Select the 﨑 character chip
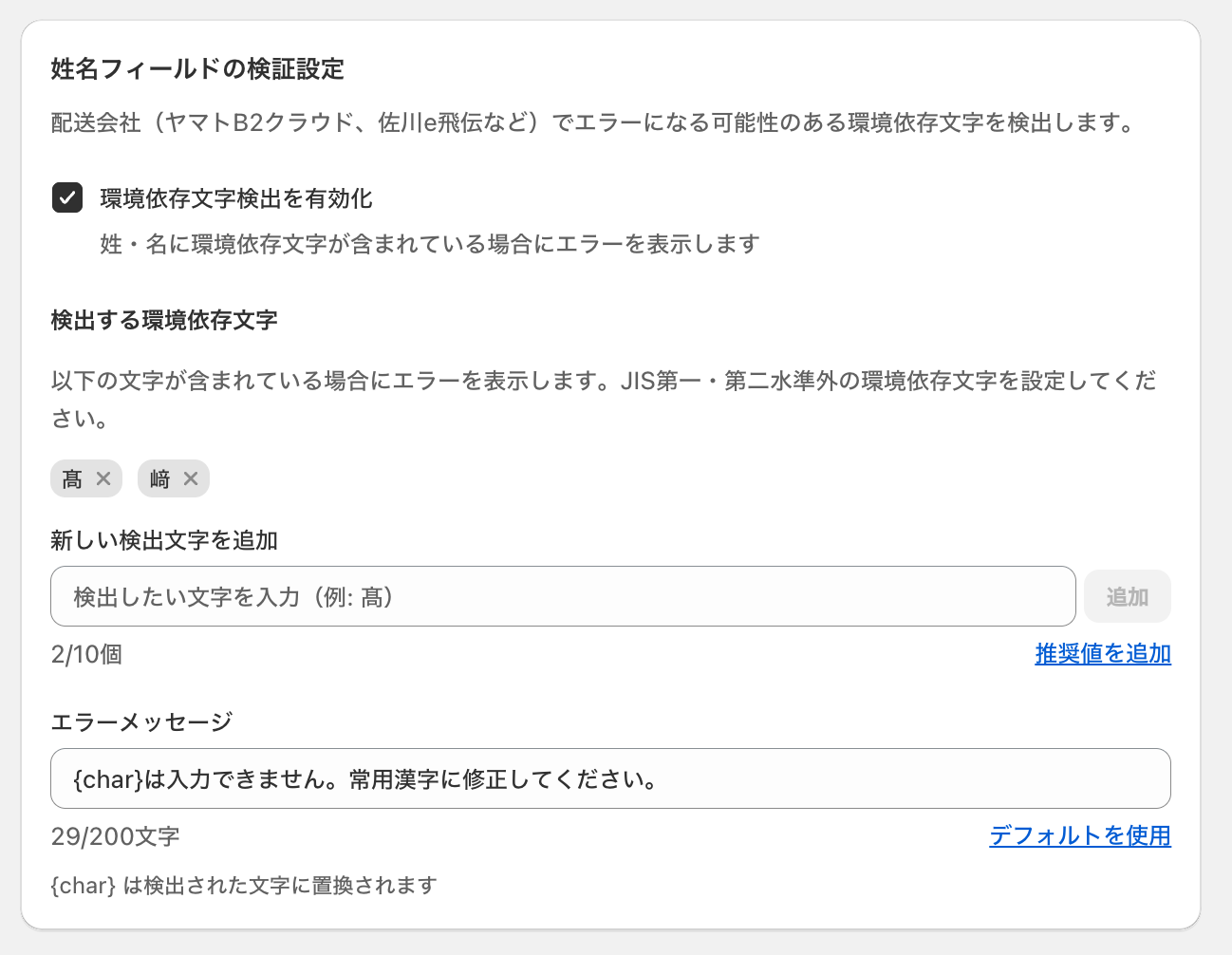Image resolution: width=1232 pixels, height=955 pixels. click(159, 479)
